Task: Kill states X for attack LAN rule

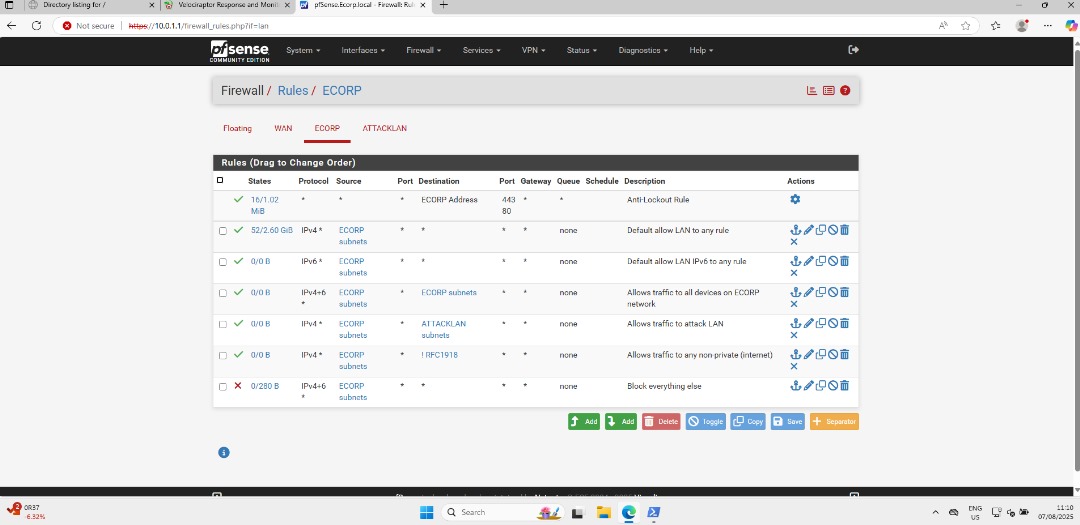Action: [x=793, y=336]
